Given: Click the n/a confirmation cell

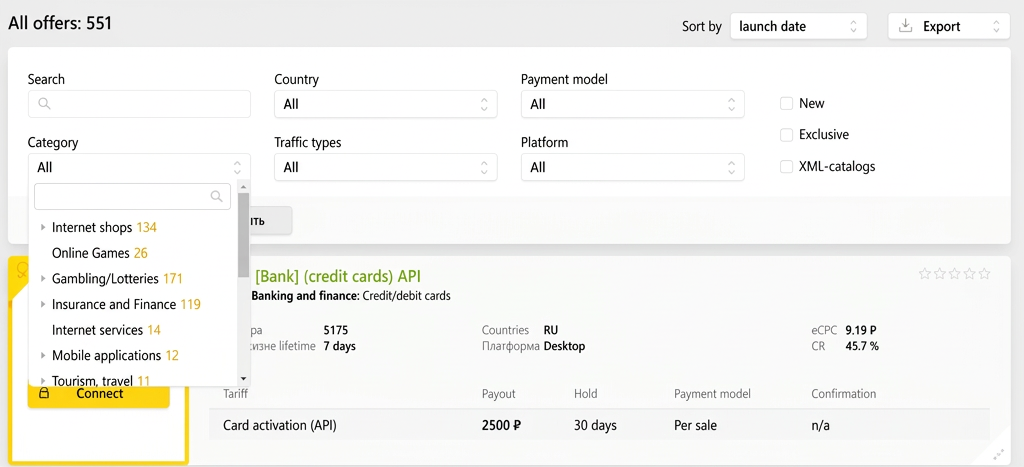Looking at the screenshot, I should tap(820, 426).
